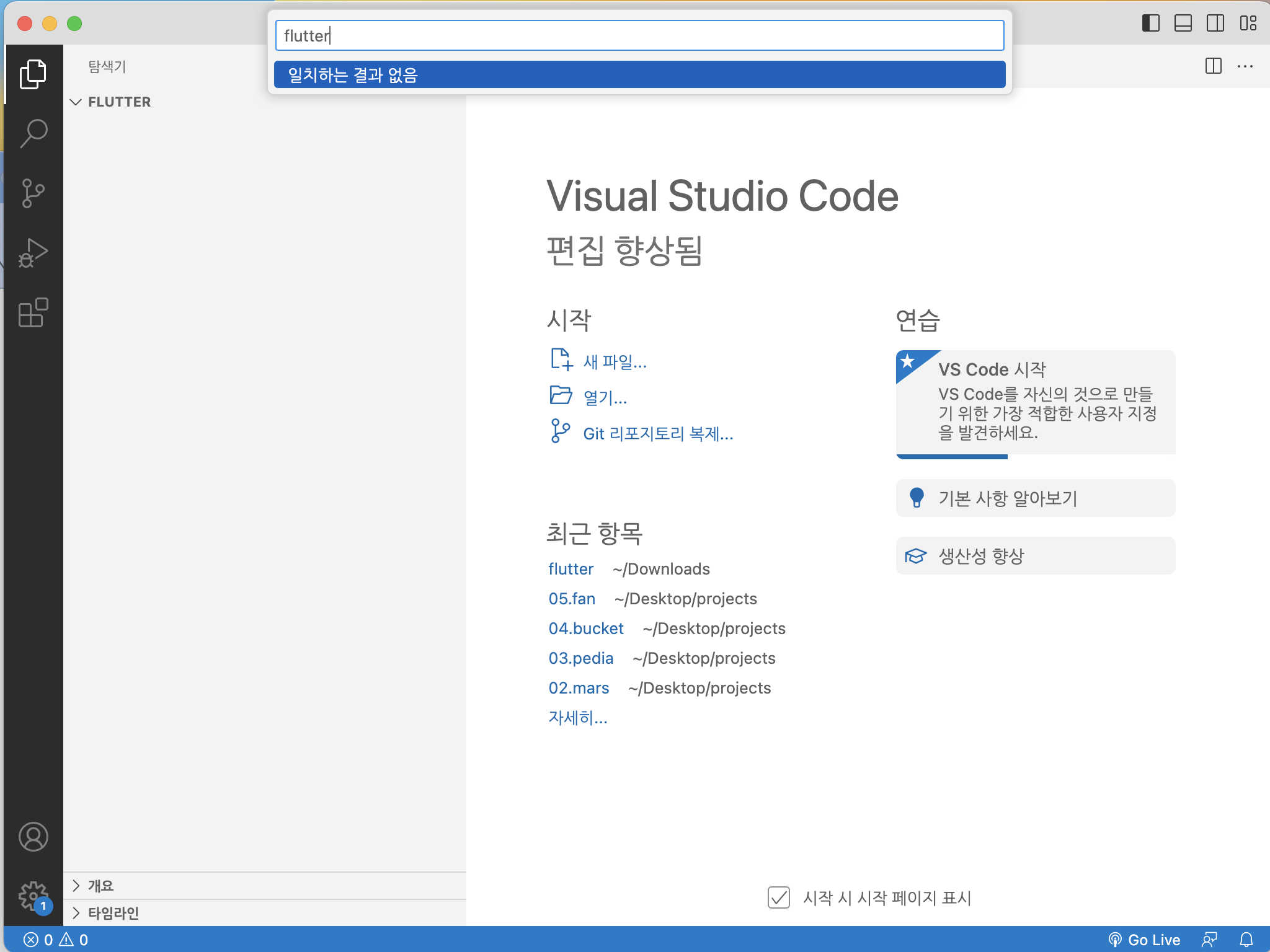Viewport: 1270px width, 952px height.
Task: Open Run and Debug view icon
Action: click(x=33, y=253)
